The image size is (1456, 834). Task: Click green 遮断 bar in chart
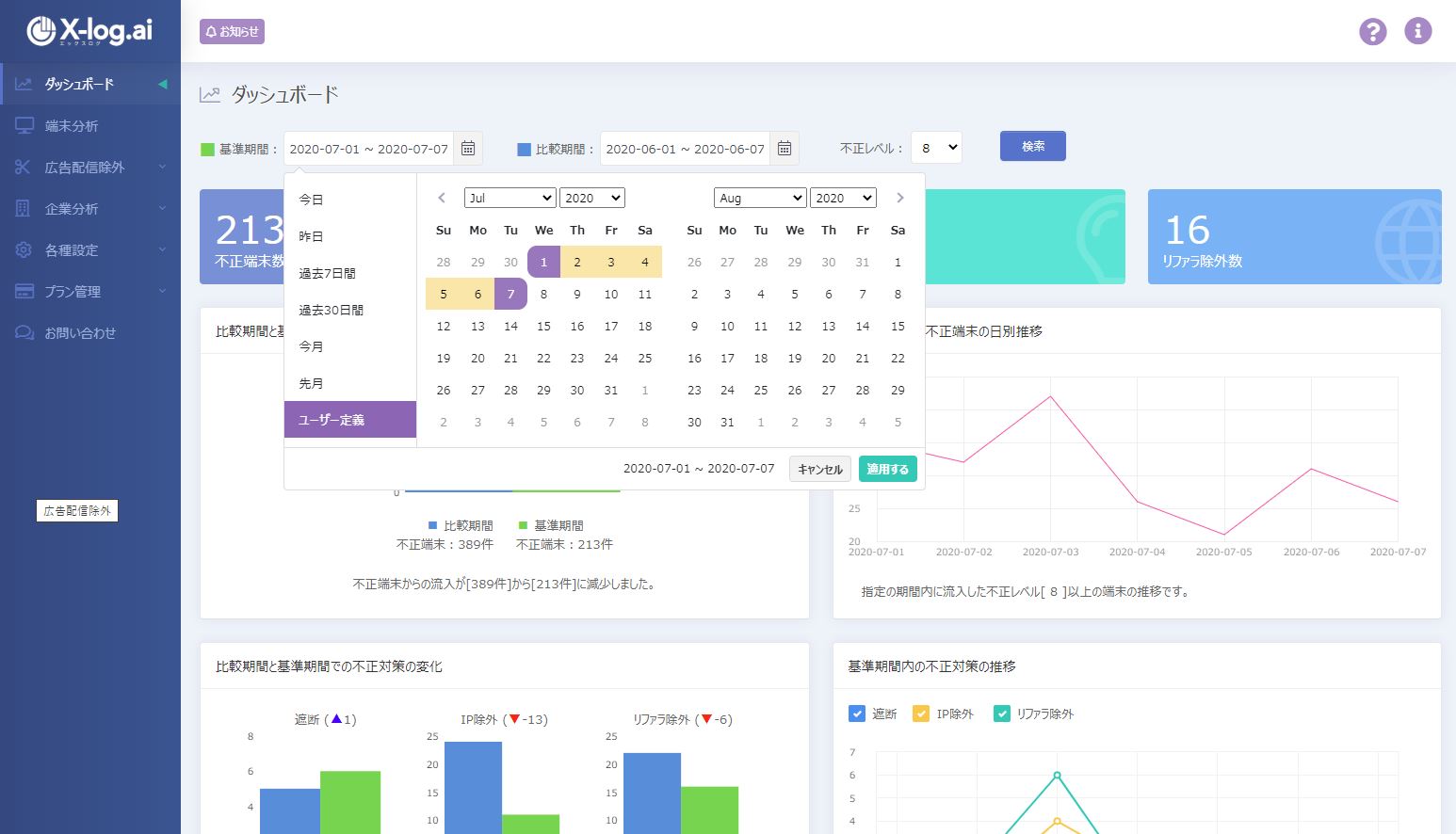[x=350, y=802]
